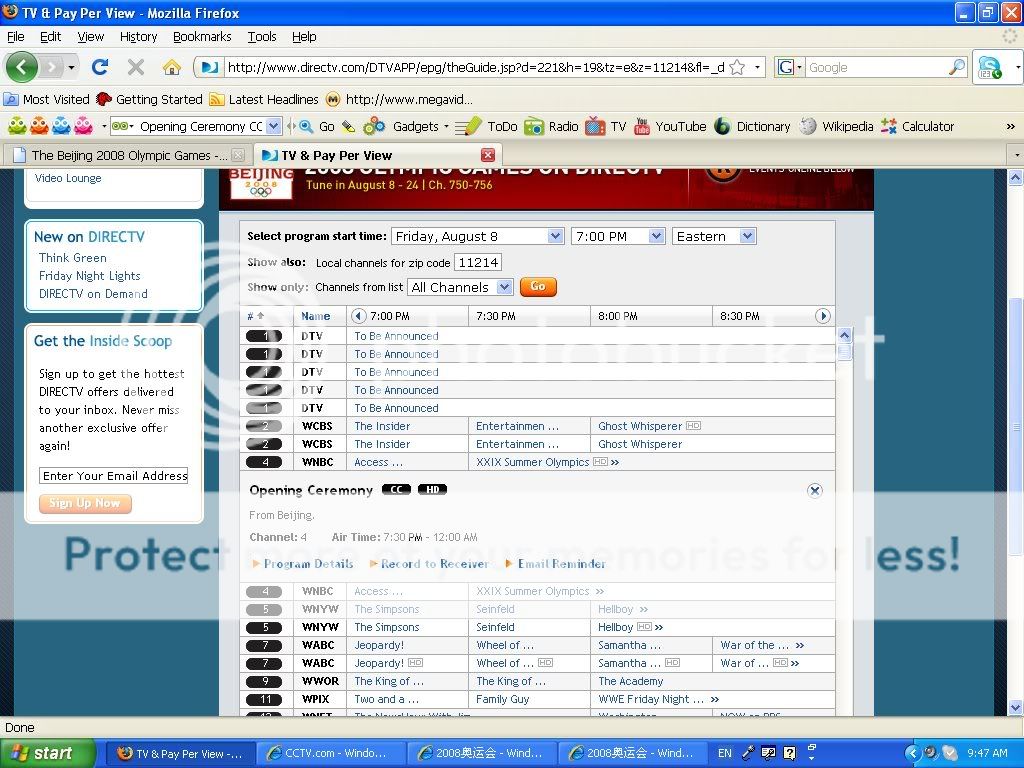1024x768 pixels.
Task: Open the Edit menu
Action: click(50, 37)
